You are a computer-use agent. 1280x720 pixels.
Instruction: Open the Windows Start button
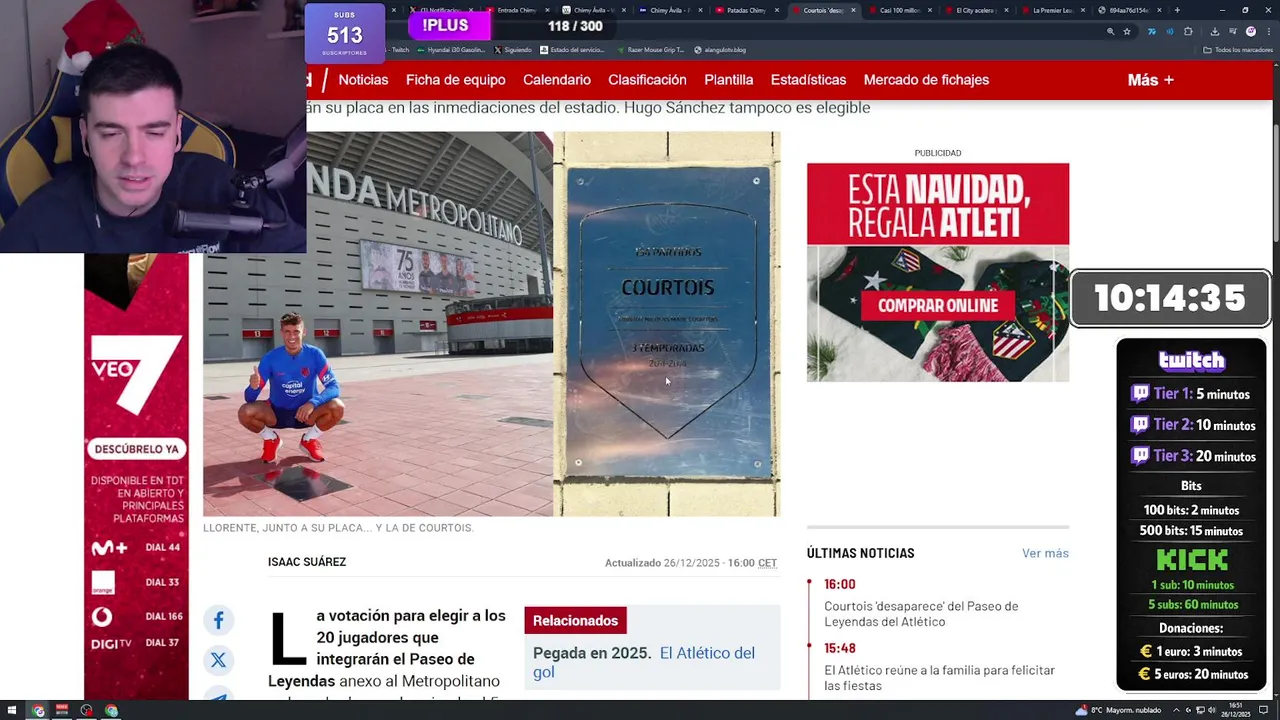tap(12, 711)
